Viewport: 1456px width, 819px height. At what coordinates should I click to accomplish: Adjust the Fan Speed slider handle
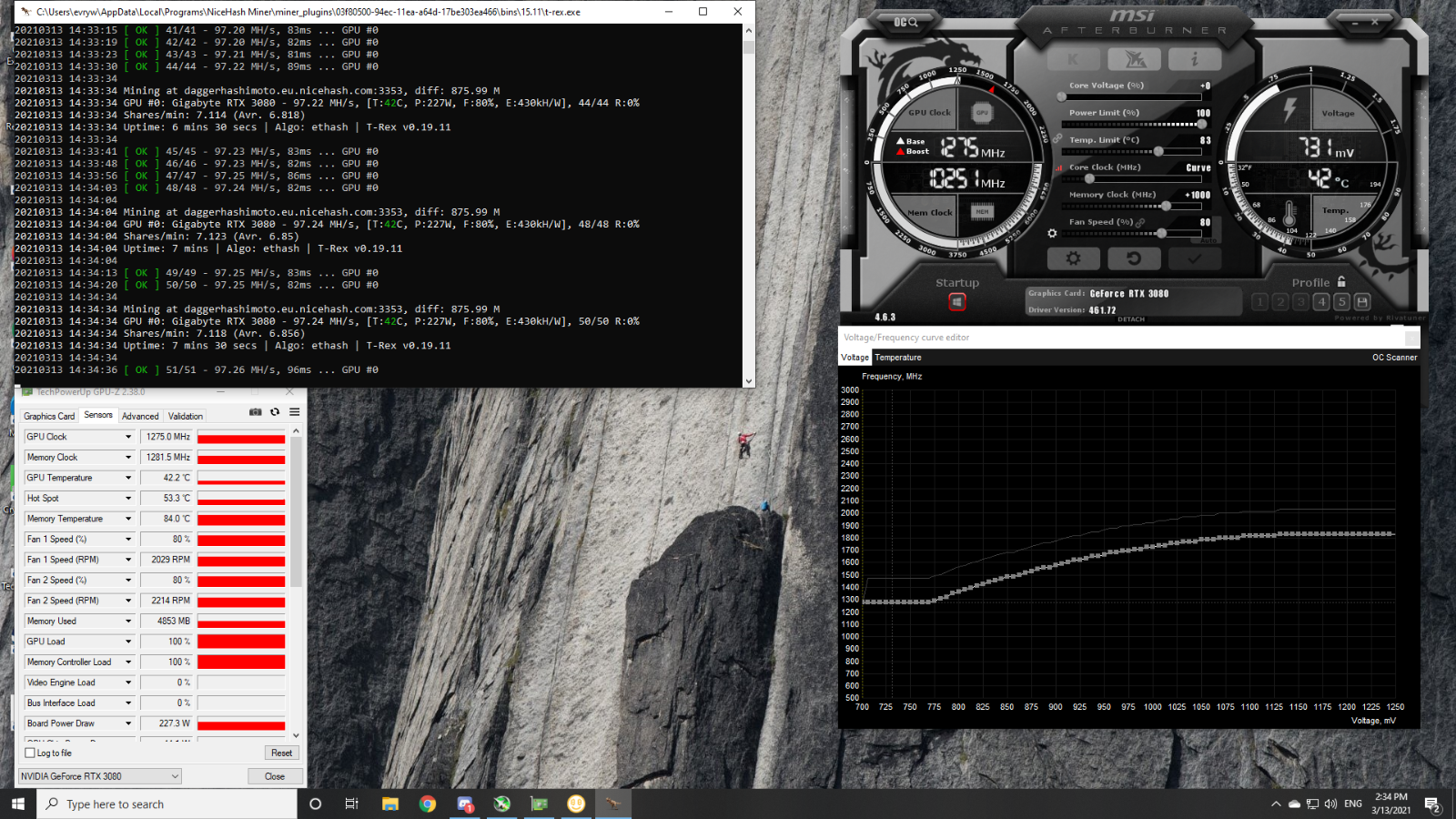tap(1161, 233)
